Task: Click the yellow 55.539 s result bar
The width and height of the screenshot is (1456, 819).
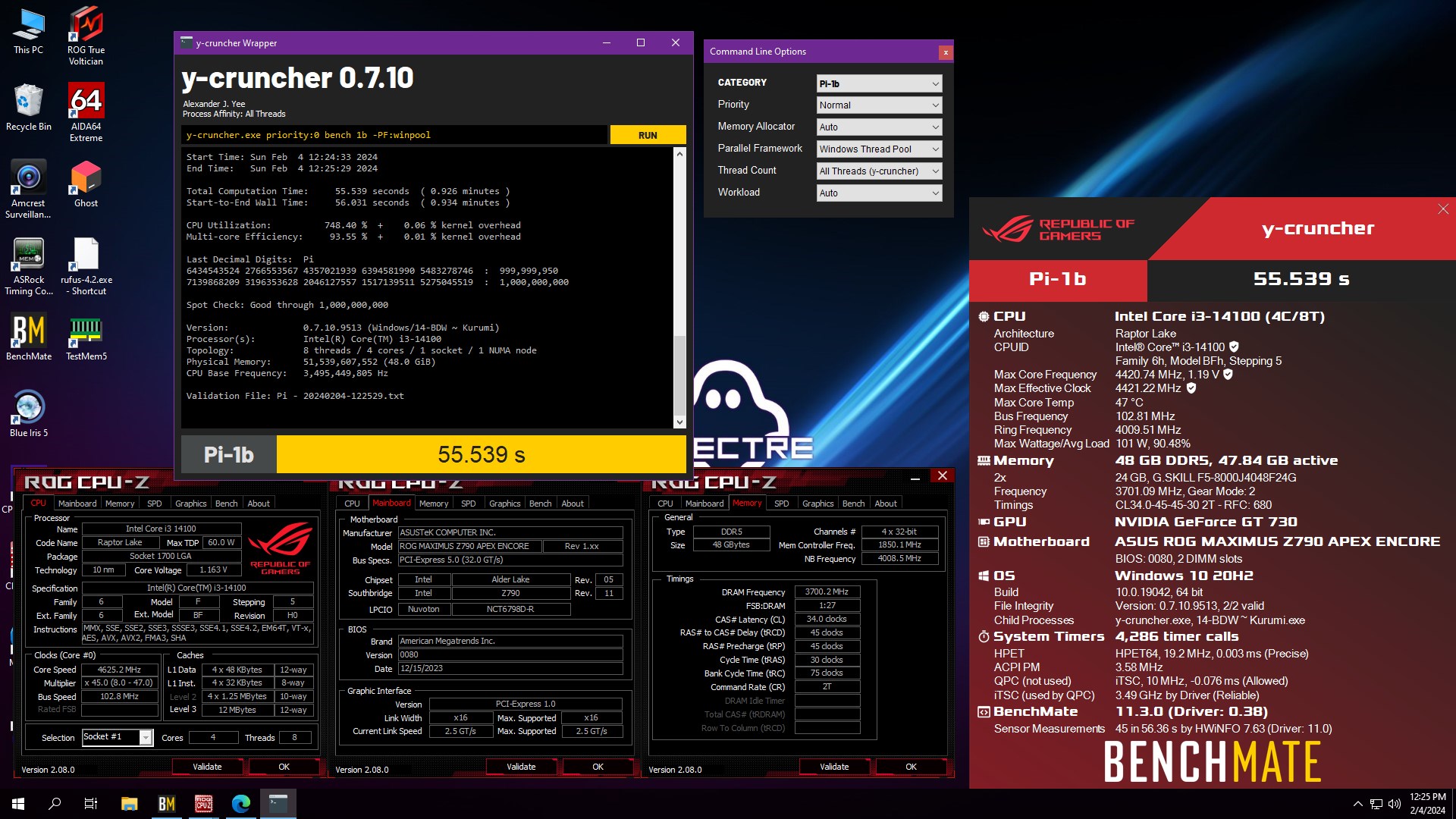Action: tap(482, 454)
